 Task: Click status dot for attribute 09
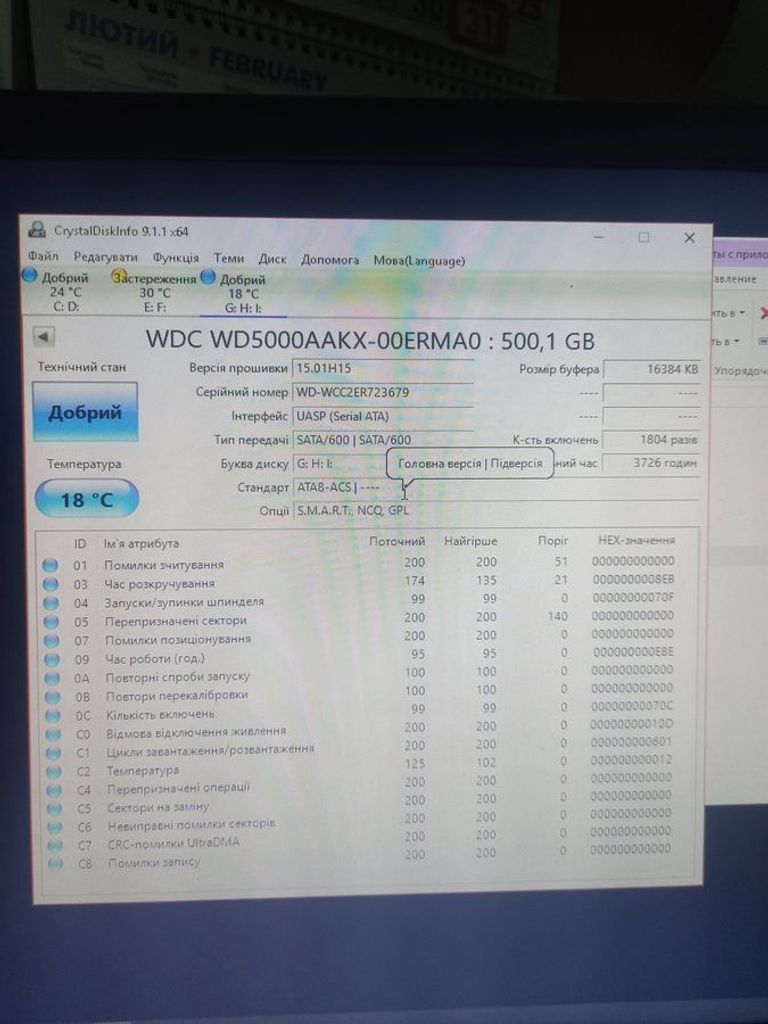coord(52,660)
